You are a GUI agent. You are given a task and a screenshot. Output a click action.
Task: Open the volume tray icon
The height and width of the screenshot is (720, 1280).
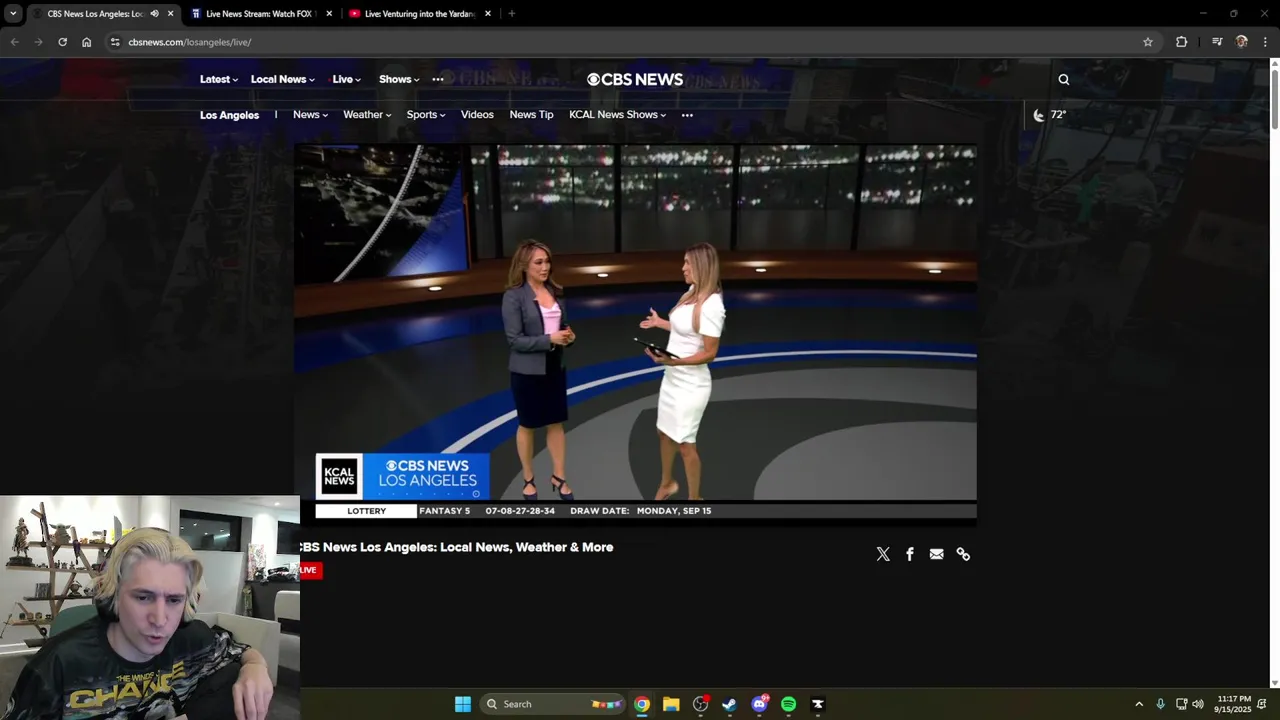(x=1198, y=704)
